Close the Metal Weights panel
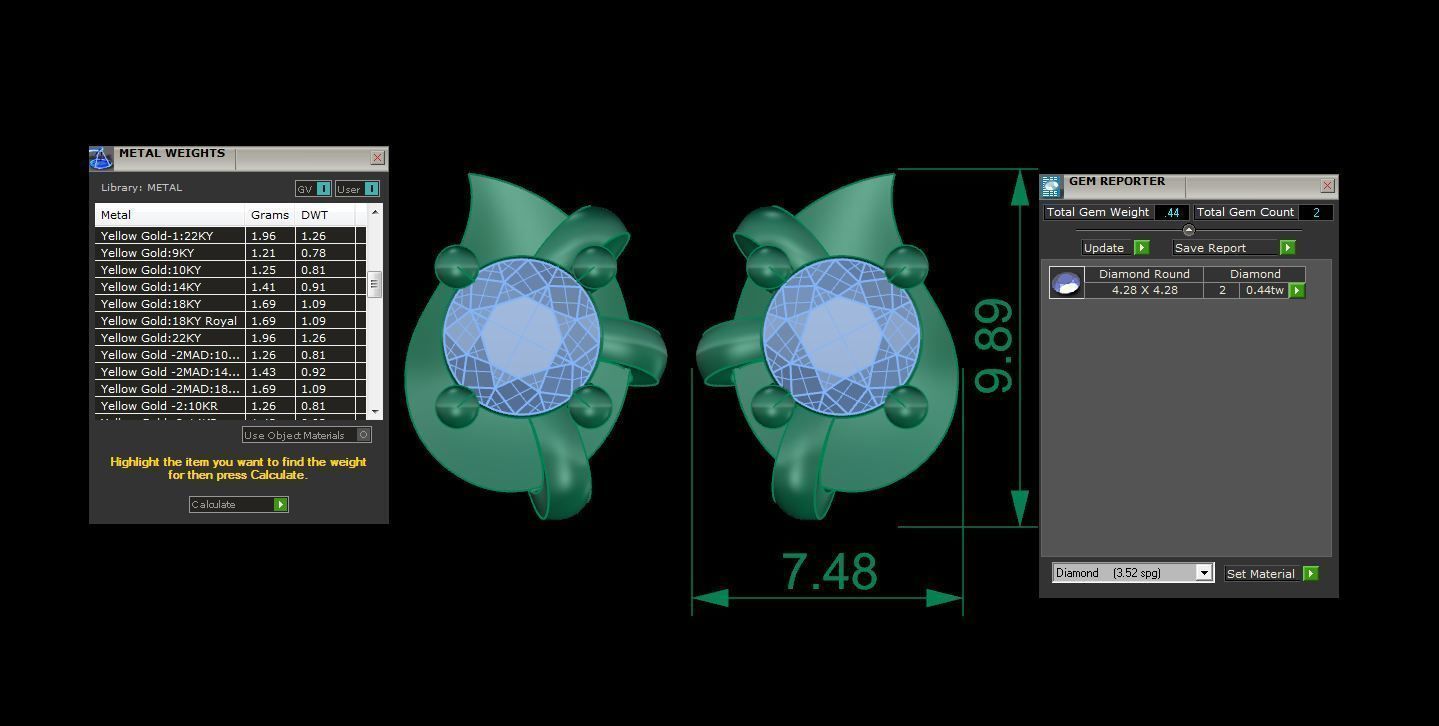 click(377, 158)
